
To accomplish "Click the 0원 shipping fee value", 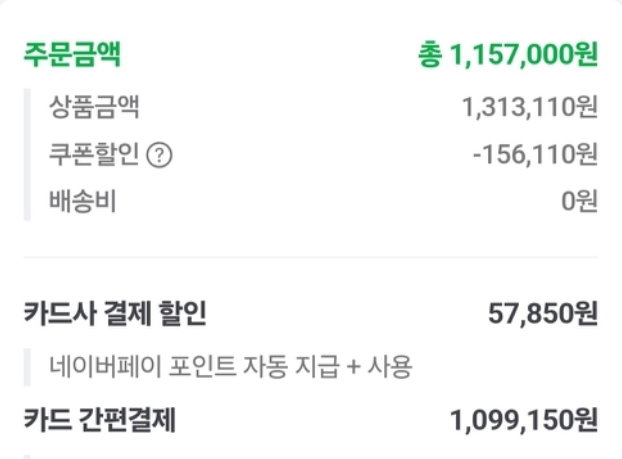I will coord(580,201).
